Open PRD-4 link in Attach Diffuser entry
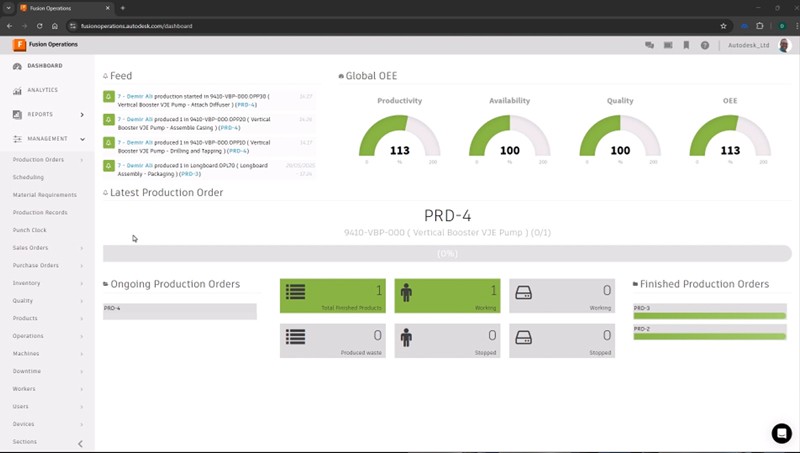The height and width of the screenshot is (453, 800). [246, 105]
